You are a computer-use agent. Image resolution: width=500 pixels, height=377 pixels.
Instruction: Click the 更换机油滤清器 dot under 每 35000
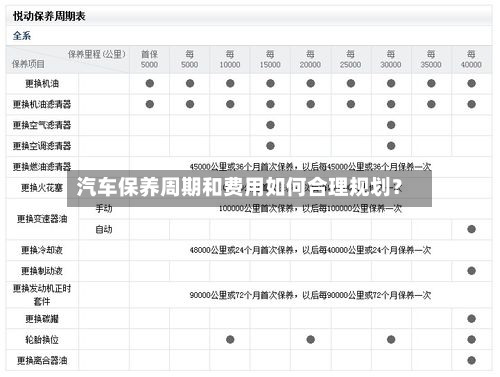(431, 104)
